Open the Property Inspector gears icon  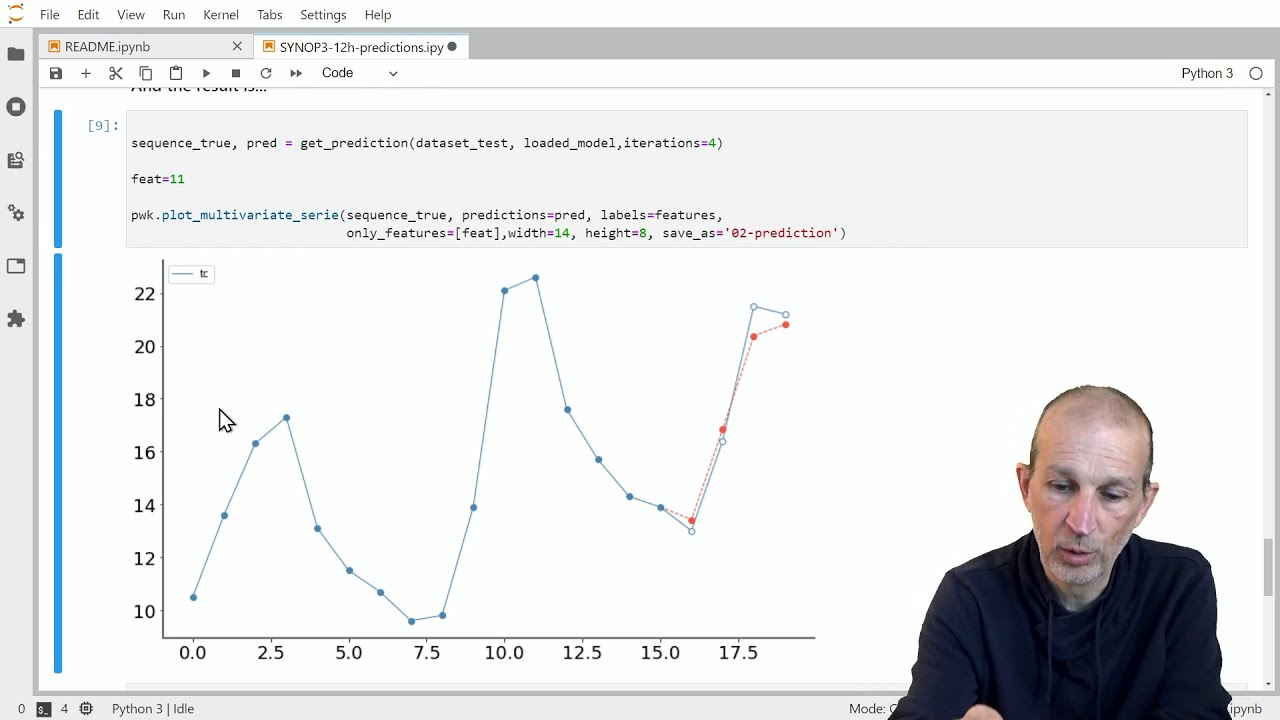pyautogui.click(x=16, y=213)
